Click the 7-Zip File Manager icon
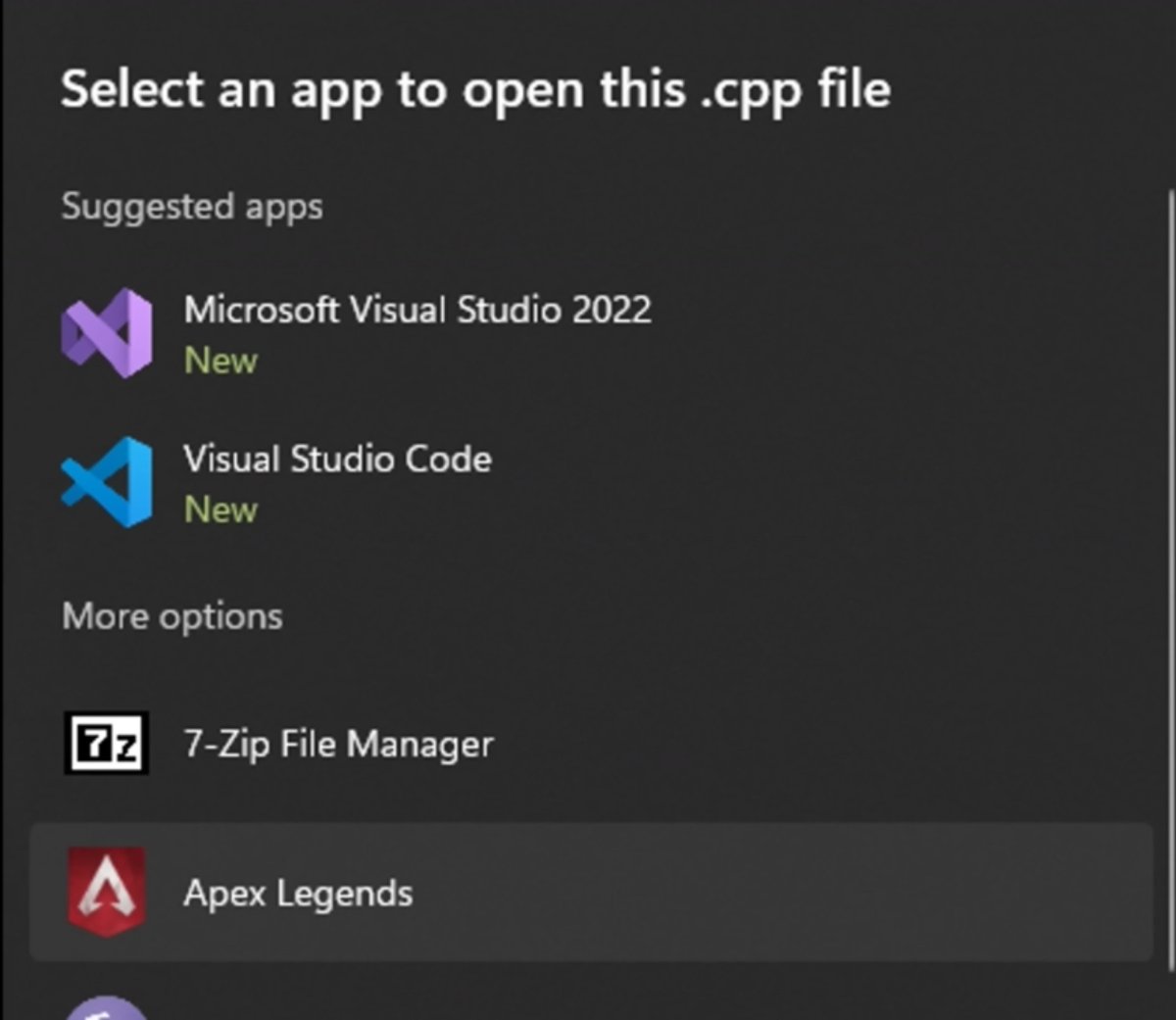 click(x=107, y=744)
